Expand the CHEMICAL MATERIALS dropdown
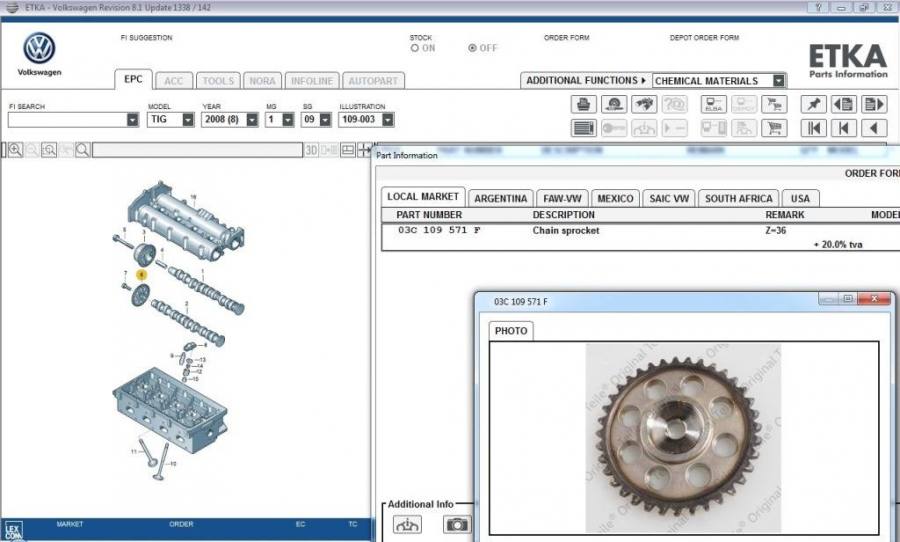The image size is (900, 542). click(x=779, y=80)
